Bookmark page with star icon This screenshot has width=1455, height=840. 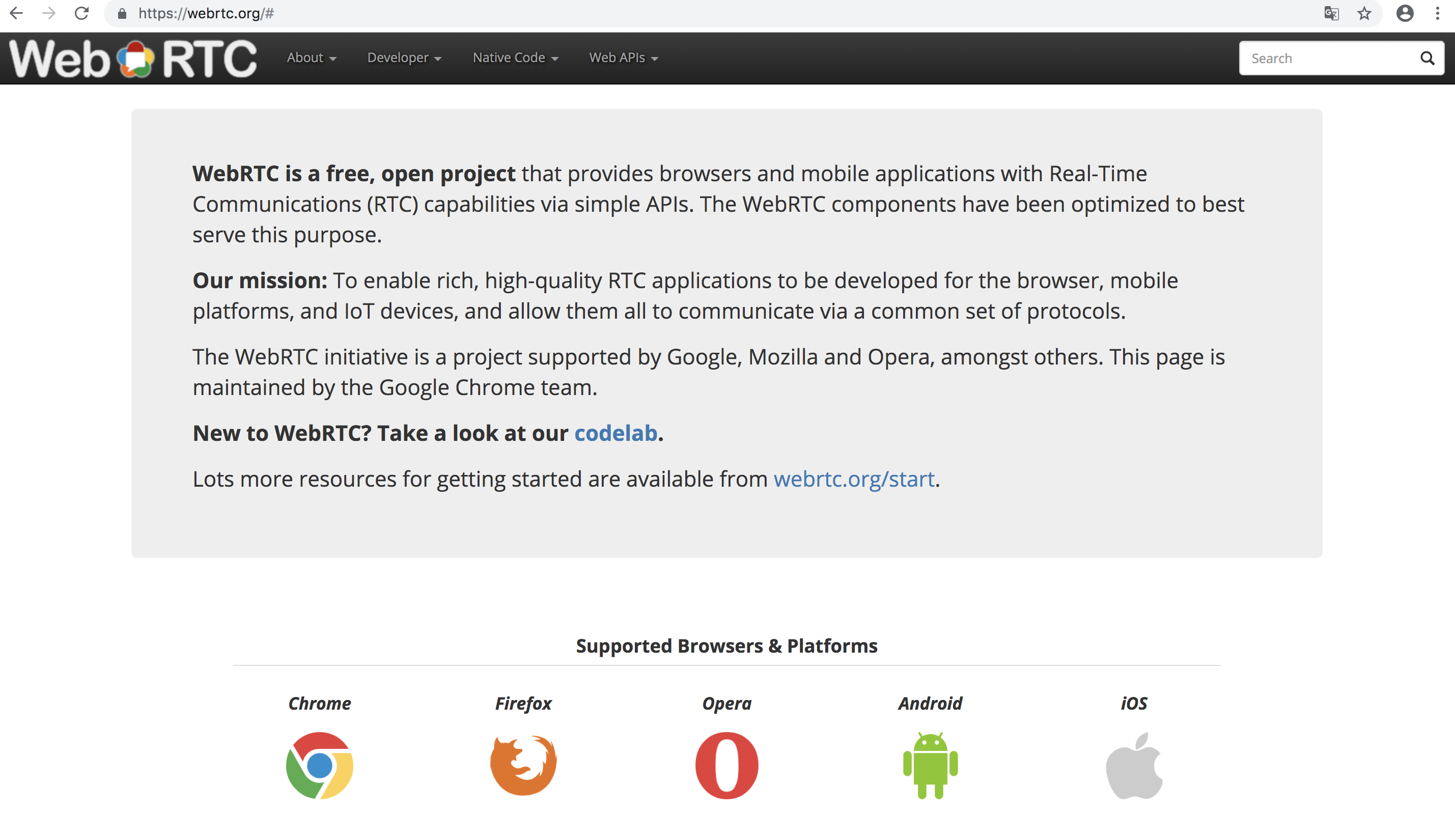(x=1364, y=13)
